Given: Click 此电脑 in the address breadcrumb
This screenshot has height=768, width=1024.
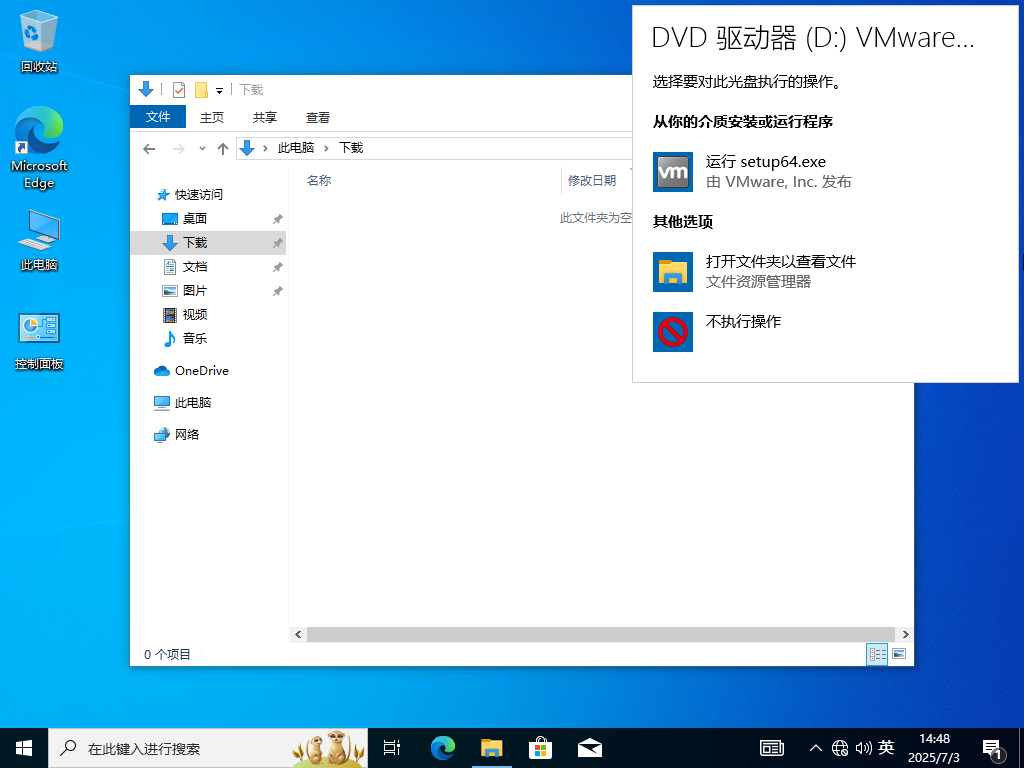Looking at the screenshot, I should [296, 148].
